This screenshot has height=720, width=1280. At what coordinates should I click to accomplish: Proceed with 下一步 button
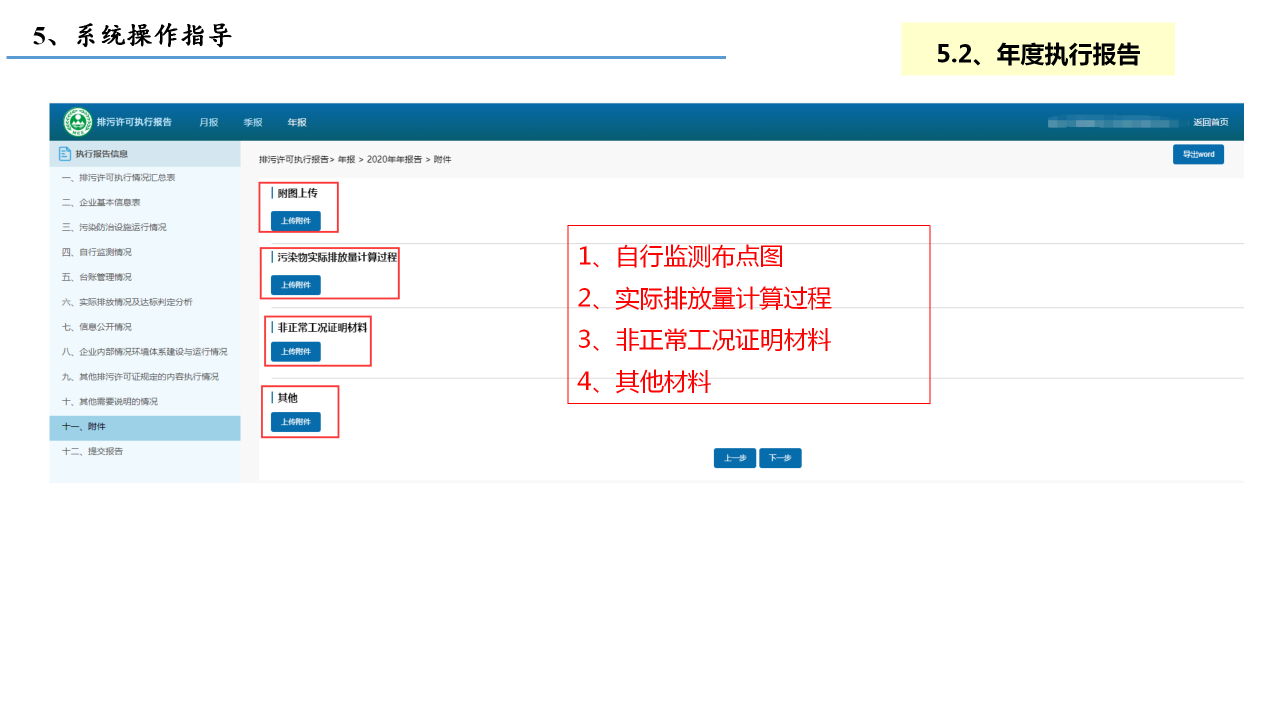tap(780, 458)
